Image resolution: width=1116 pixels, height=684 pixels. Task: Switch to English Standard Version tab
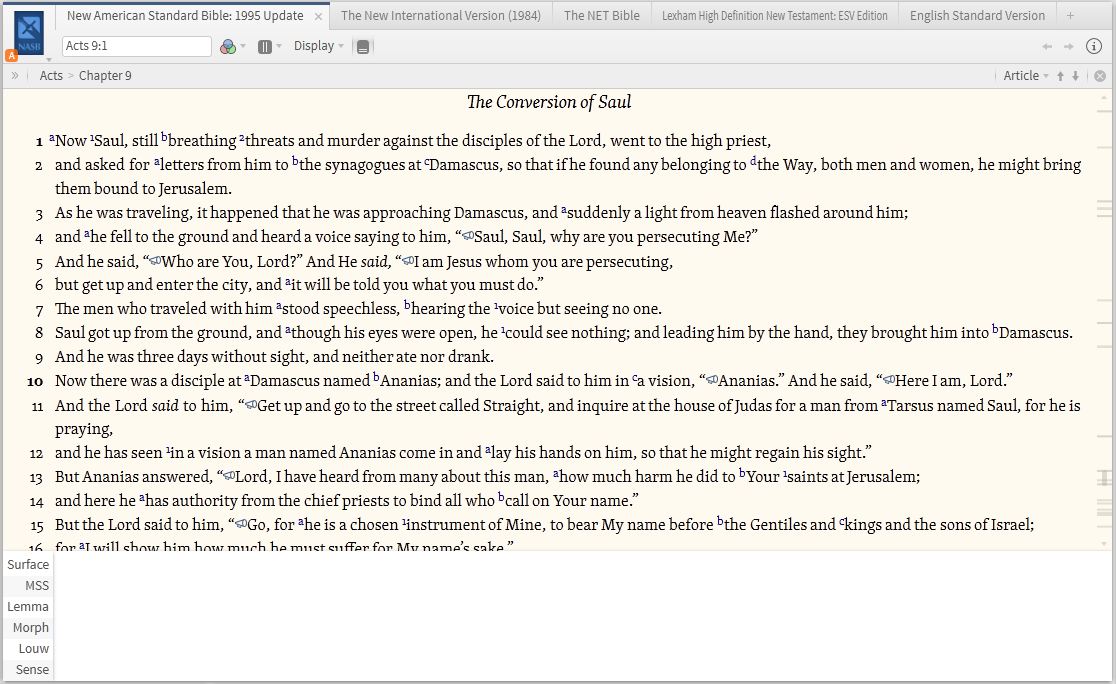click(x=977, y=16)
